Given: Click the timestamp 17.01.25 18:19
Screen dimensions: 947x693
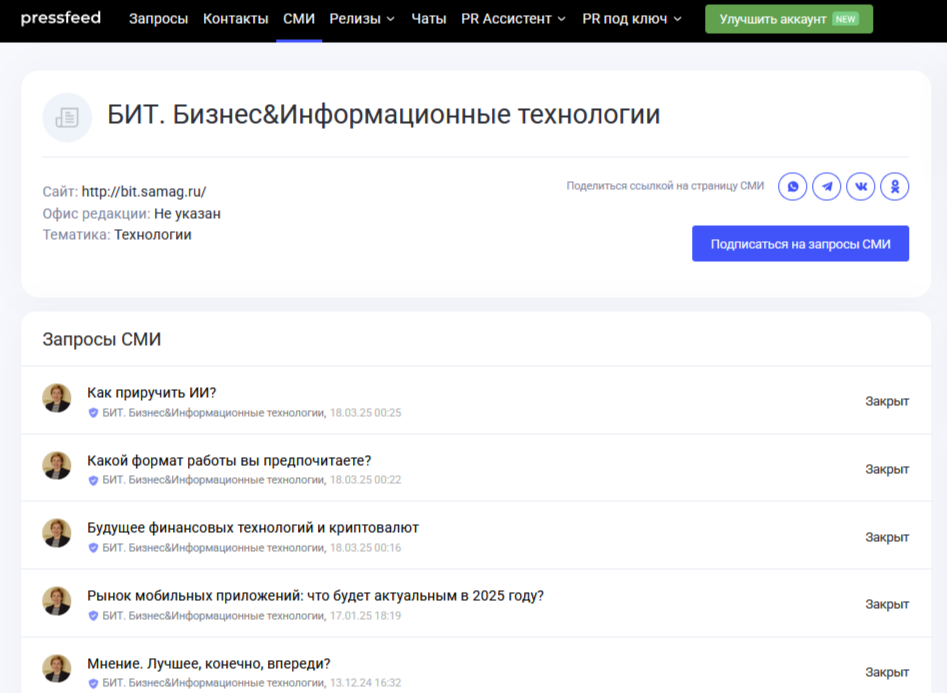Looking at the screenshot, I should point(365,616).
